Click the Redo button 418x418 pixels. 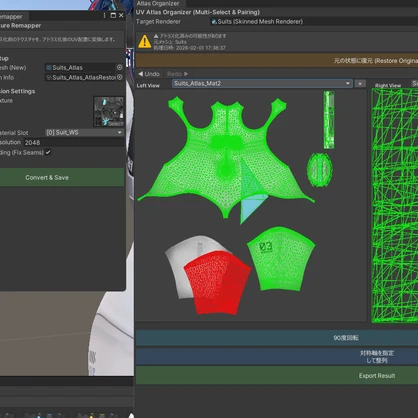tap(177, 74)
